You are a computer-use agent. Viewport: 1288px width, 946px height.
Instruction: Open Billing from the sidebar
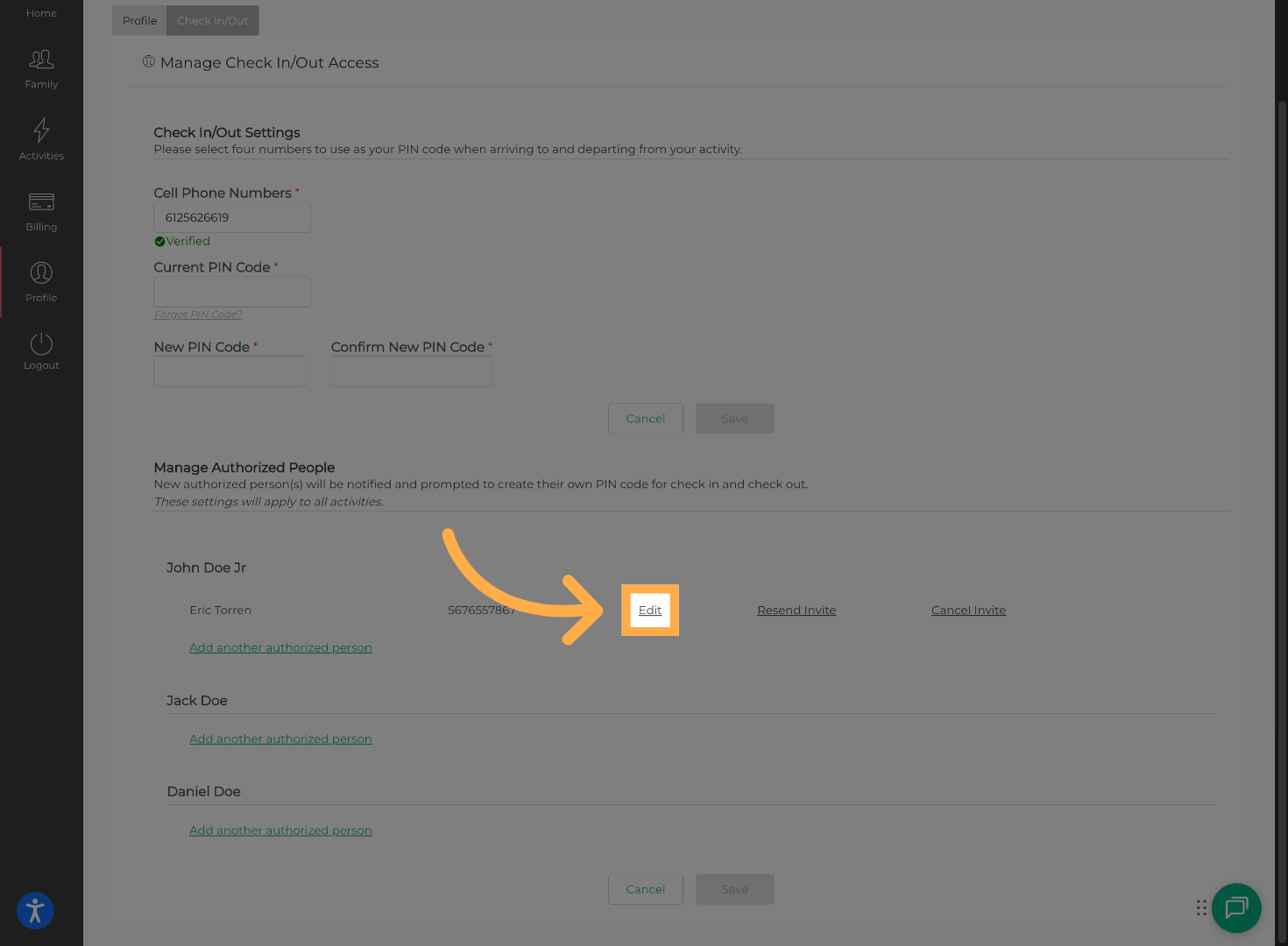(x=41, y=210)
